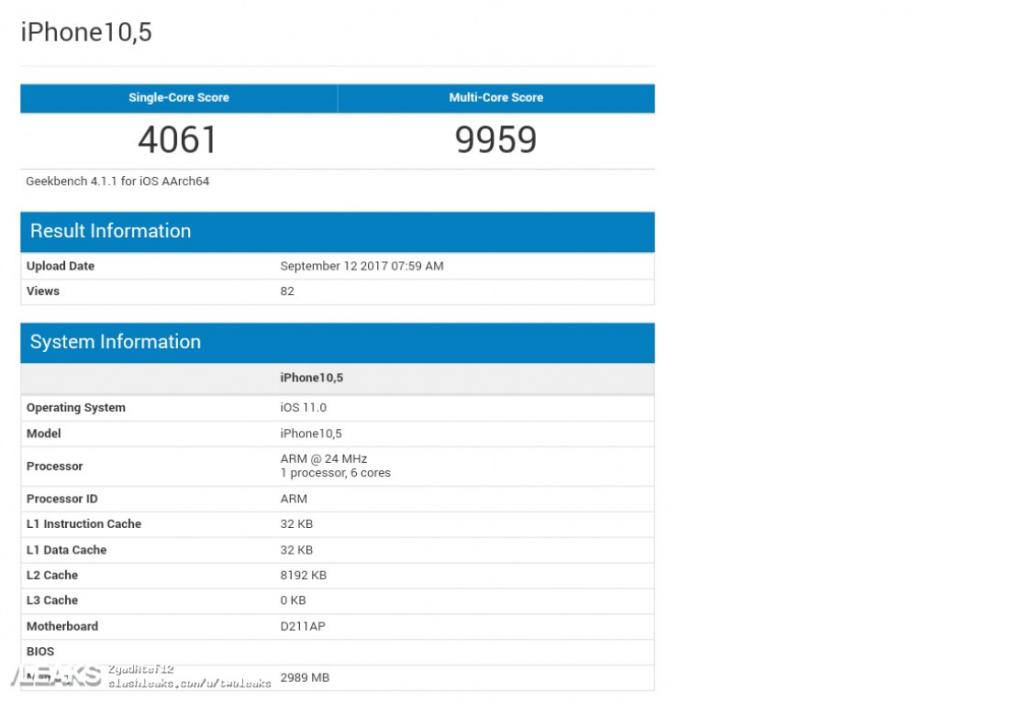Select the September 12 2017 07:59 AM value
The image size is (1024, 704).
(x=362, y=266)
